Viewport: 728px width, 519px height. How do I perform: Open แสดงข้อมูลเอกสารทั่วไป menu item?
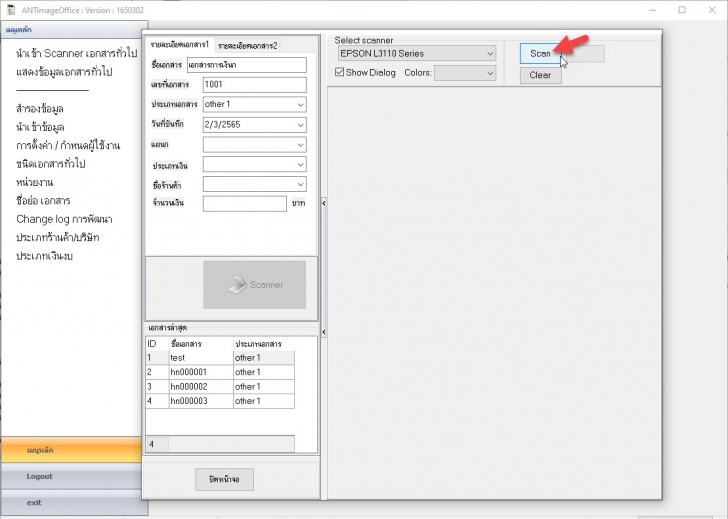64,72
